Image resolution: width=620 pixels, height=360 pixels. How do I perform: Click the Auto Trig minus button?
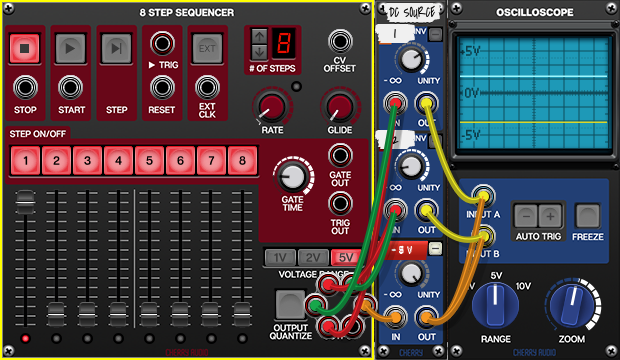tap(526, 216)
